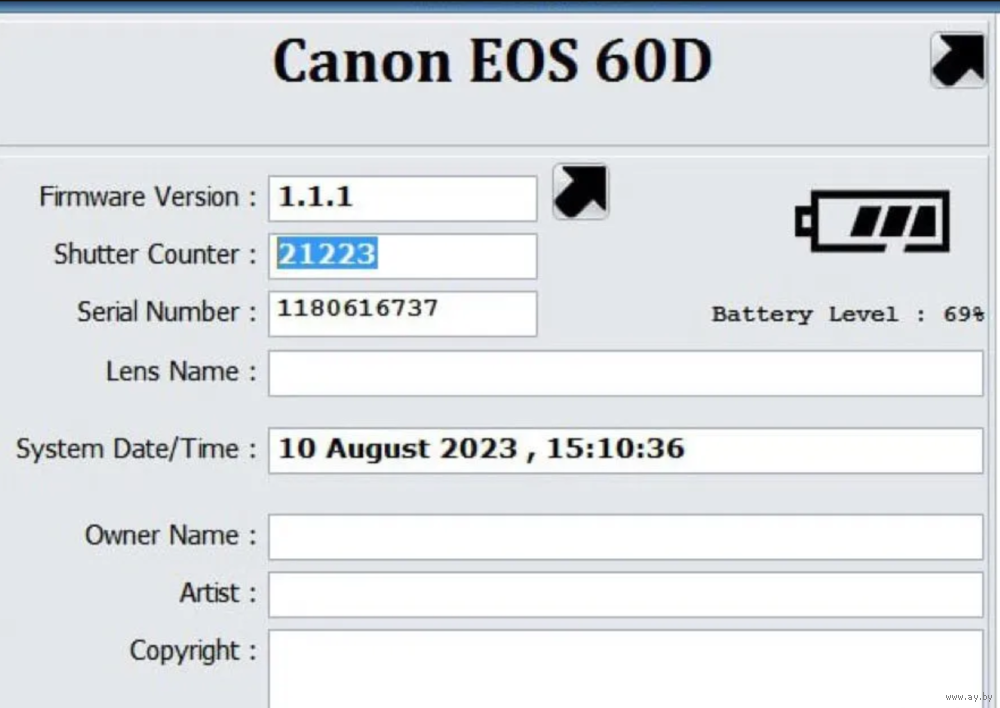Image resolution: width=1000 pixels, height=708 pixels.
Task: Click the Serial Number field
Action: coord(402,313)
